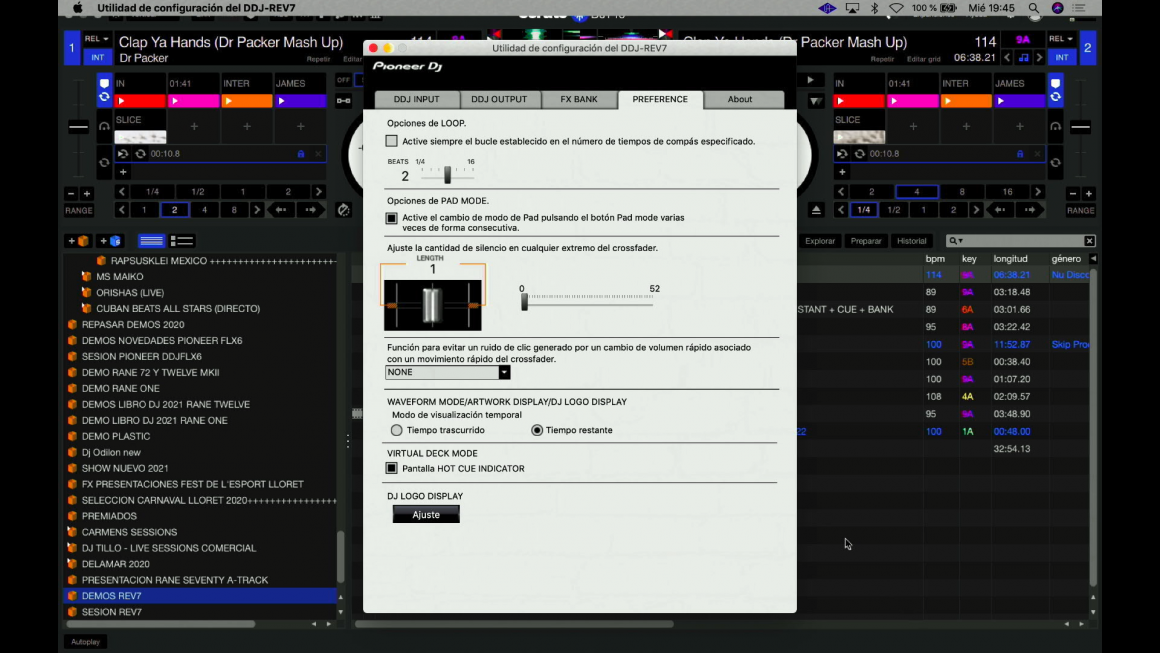Switch the library to the simple list view icon
Viewport: 1160px width, 653px height.
[x=151, y=241]
